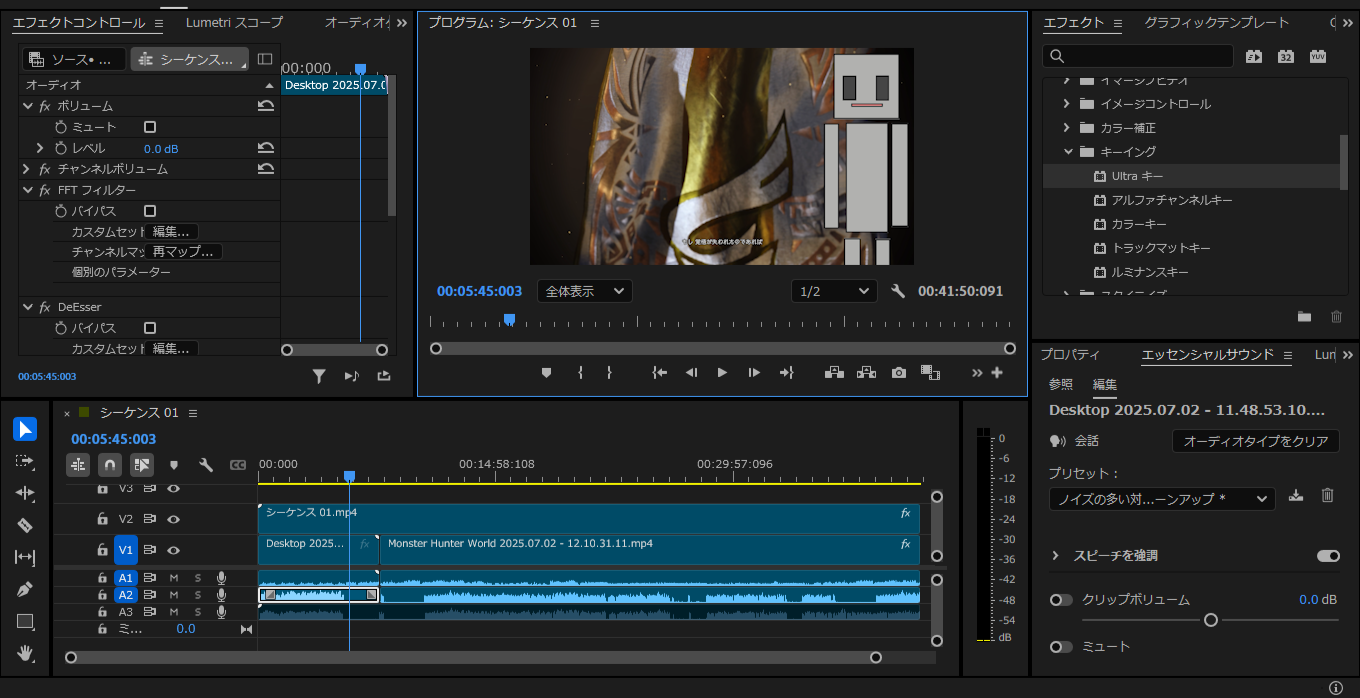Select the Track Select Forward tool
Viewport: 1360px width, 698px height.
tap(26, 461)
